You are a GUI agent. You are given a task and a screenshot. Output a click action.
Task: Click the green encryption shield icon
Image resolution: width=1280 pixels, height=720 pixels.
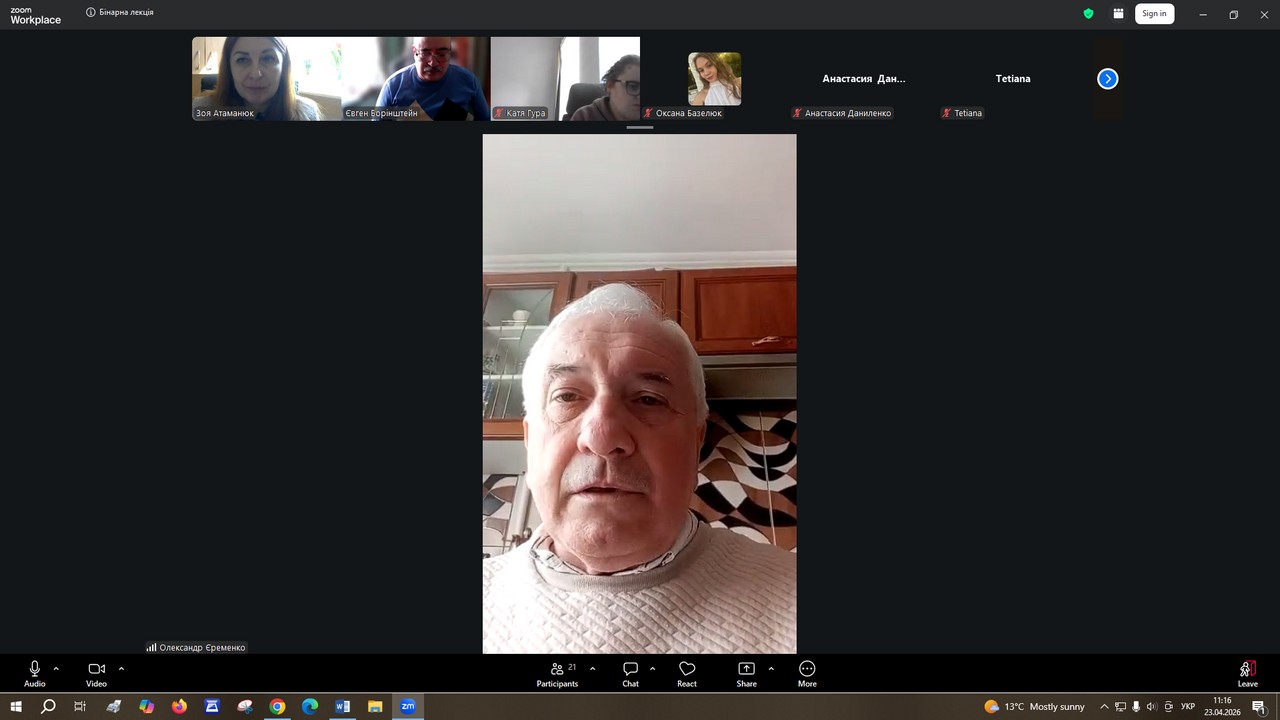(x=1089, y=14)
